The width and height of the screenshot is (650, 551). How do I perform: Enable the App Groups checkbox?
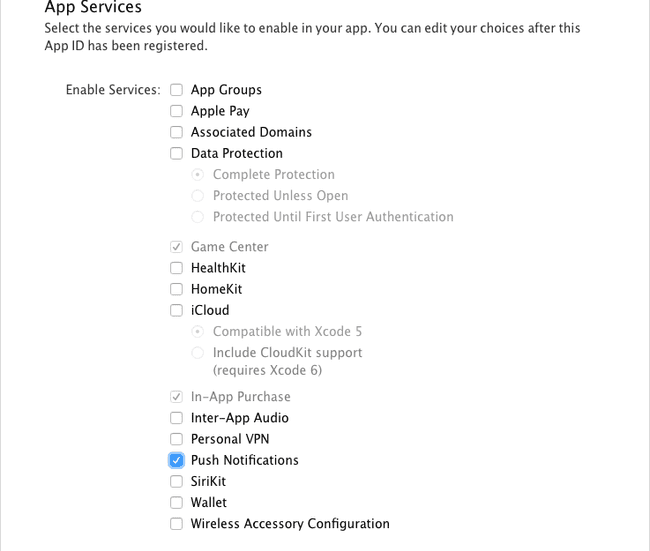coord(176,90)
